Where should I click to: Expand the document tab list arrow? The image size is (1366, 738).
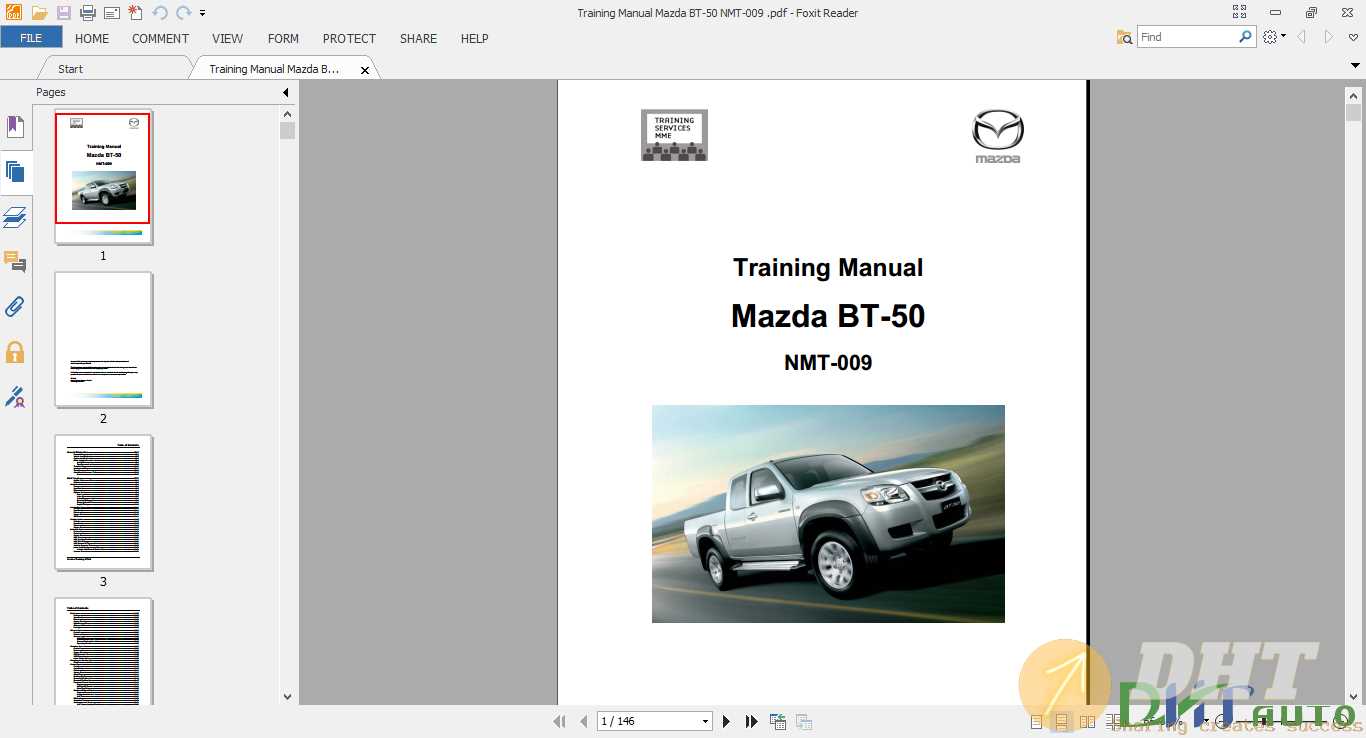[1355, 65]
